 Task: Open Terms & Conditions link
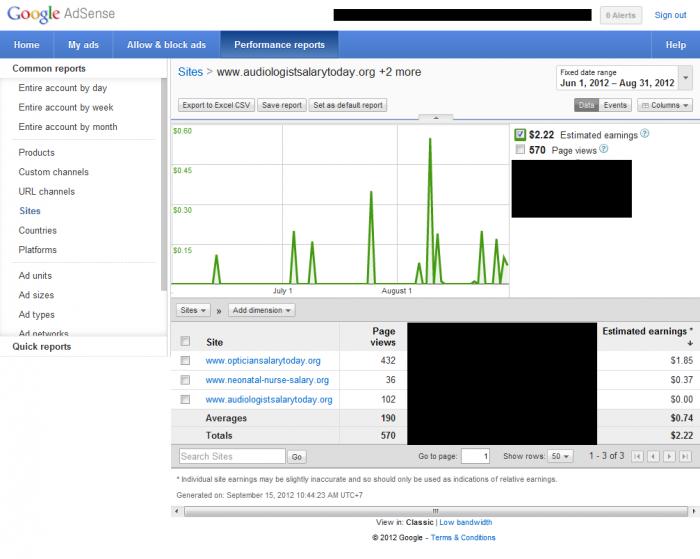(463, 538)
